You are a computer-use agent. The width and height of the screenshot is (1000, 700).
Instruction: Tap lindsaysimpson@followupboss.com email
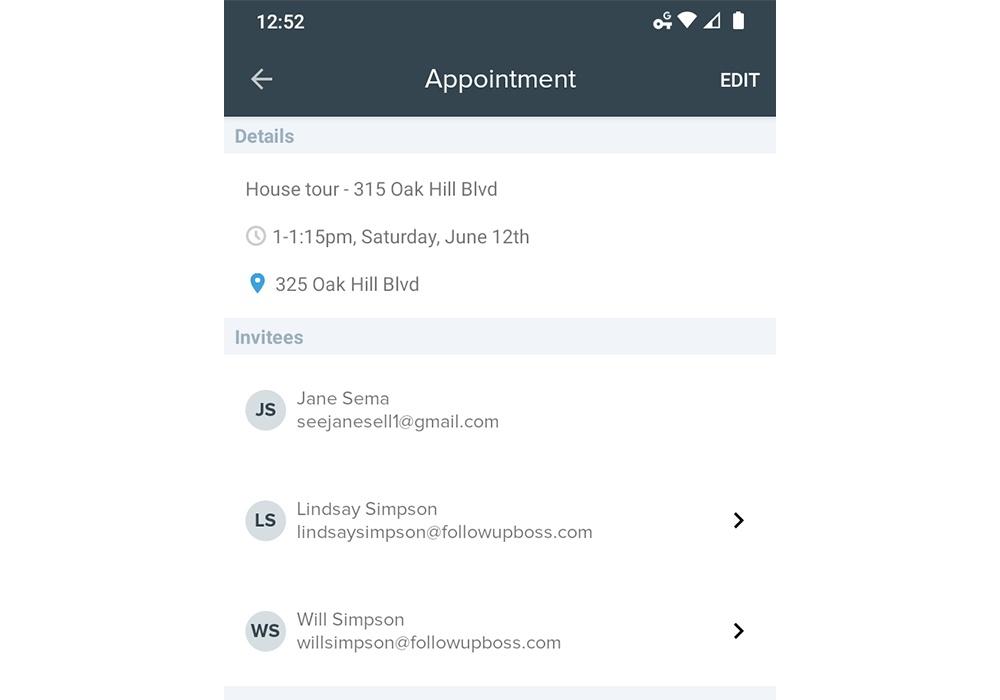coord(445,532)
